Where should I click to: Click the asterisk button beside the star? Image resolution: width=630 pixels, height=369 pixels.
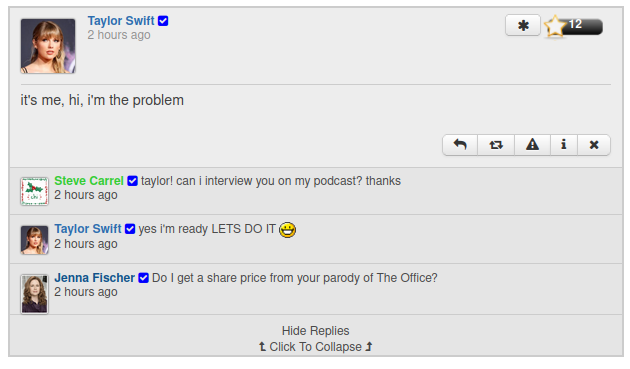(x=523, y=25)
